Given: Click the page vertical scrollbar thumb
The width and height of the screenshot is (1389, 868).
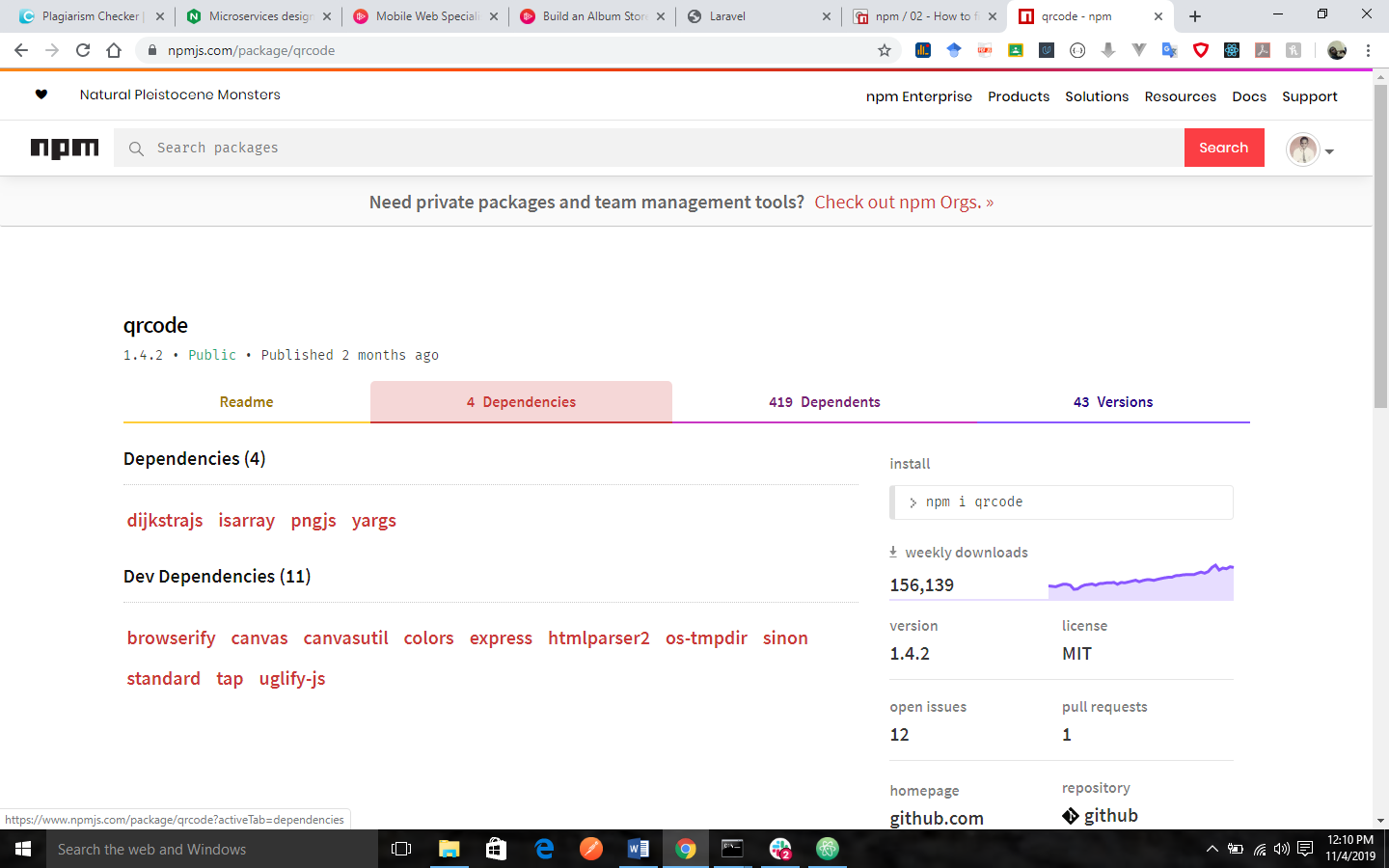Looking at the screenshot, I should 1380,246.
